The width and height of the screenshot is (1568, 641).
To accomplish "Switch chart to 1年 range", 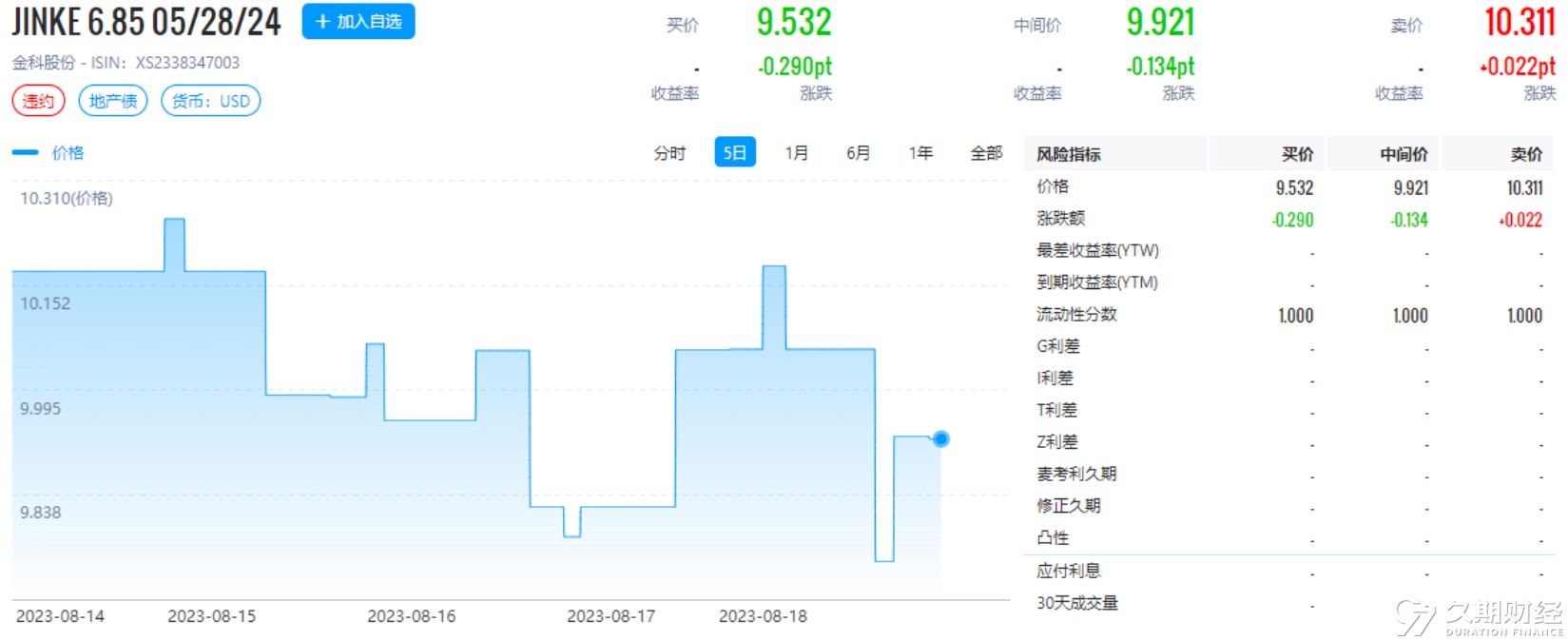I will 920,153.
